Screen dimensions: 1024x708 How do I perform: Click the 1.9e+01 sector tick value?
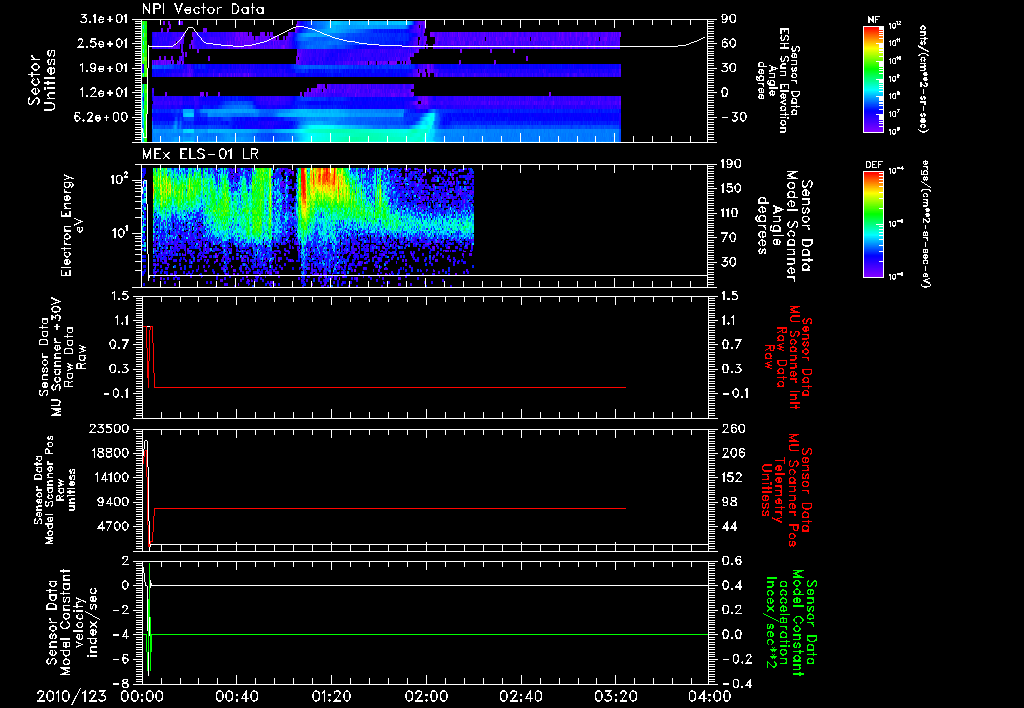click(103, 68)
